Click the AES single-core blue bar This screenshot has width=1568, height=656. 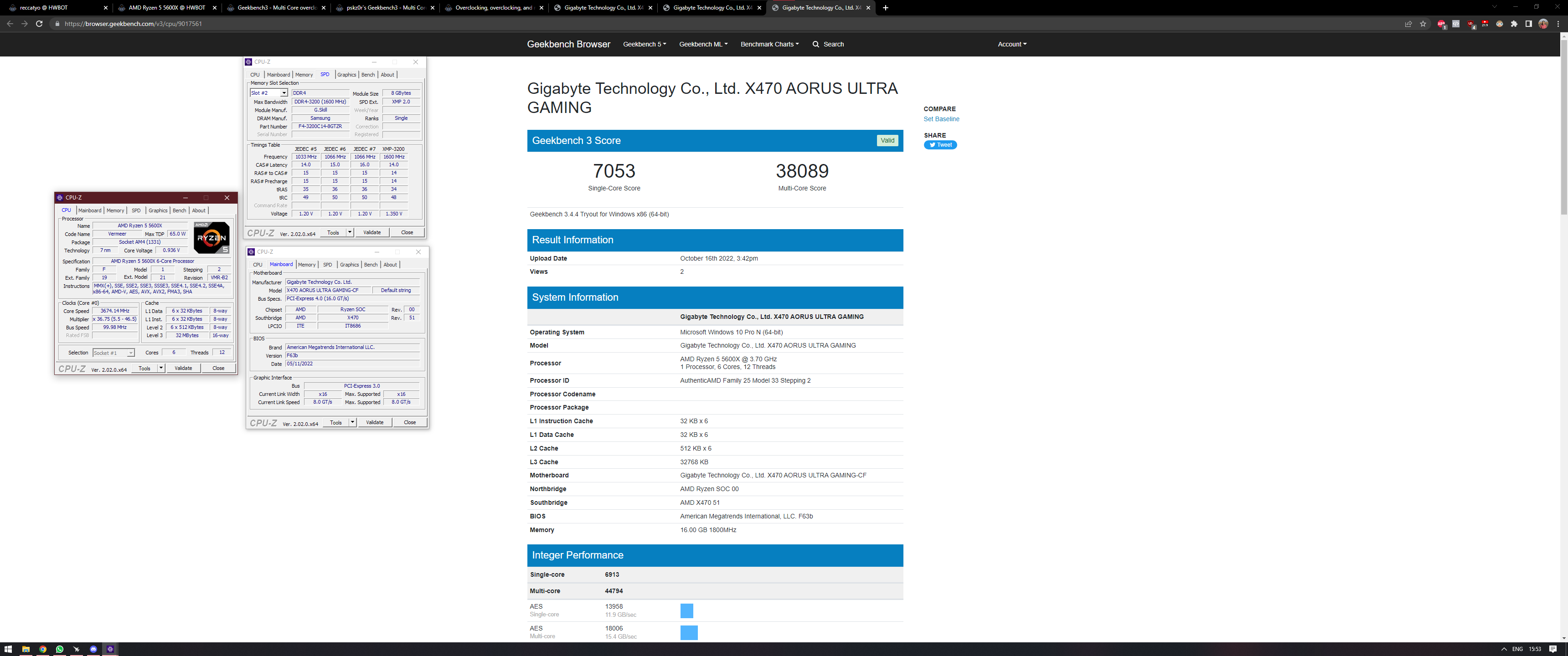pos(686,611)
